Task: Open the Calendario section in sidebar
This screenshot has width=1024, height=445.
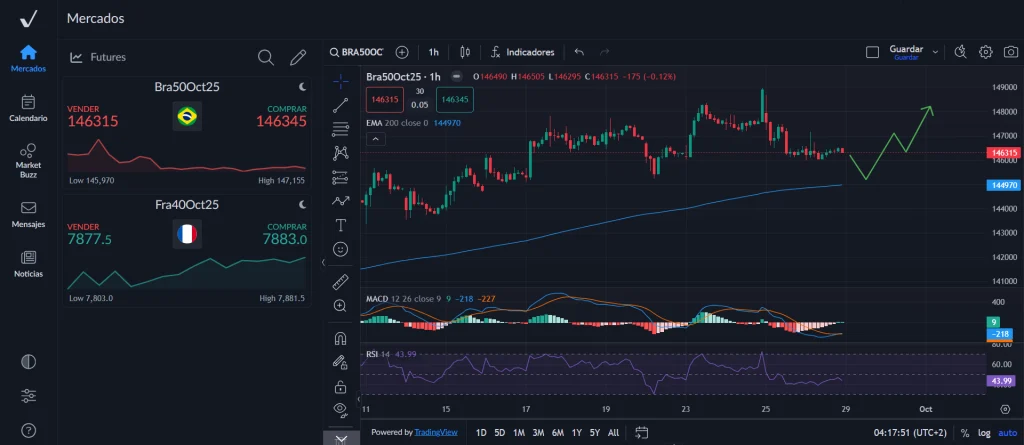Action: pyautogui.click(x=28, y=107)
